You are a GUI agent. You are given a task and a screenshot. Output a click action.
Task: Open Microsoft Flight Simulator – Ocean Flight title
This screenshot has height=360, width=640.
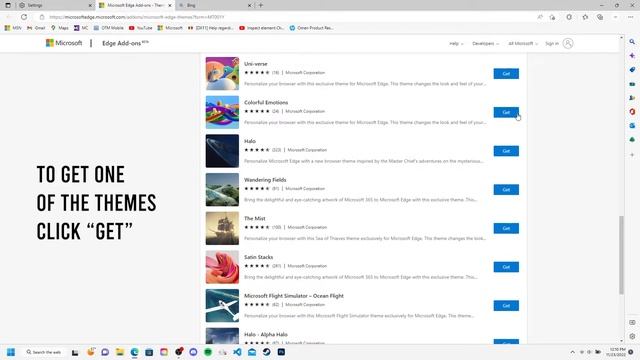pyautogui.click(x=294, y=296)
